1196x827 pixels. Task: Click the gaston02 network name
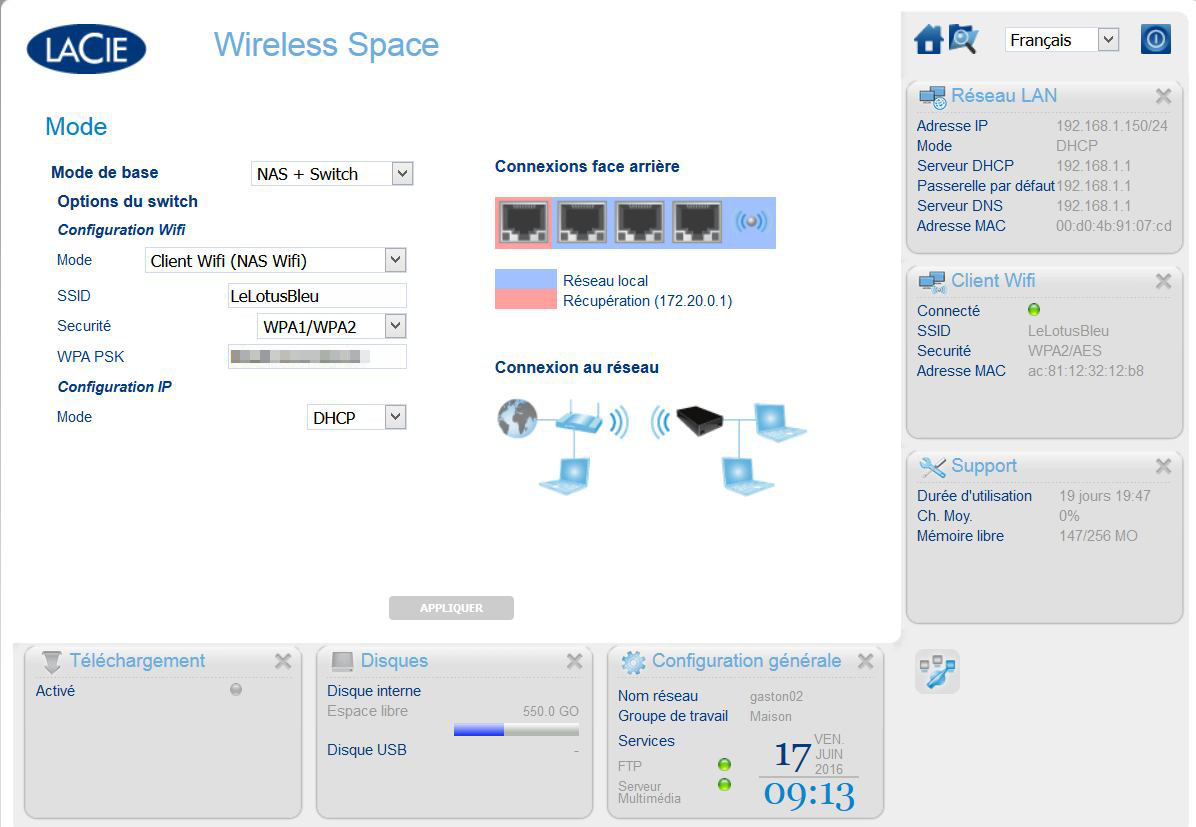pos(776,697)
